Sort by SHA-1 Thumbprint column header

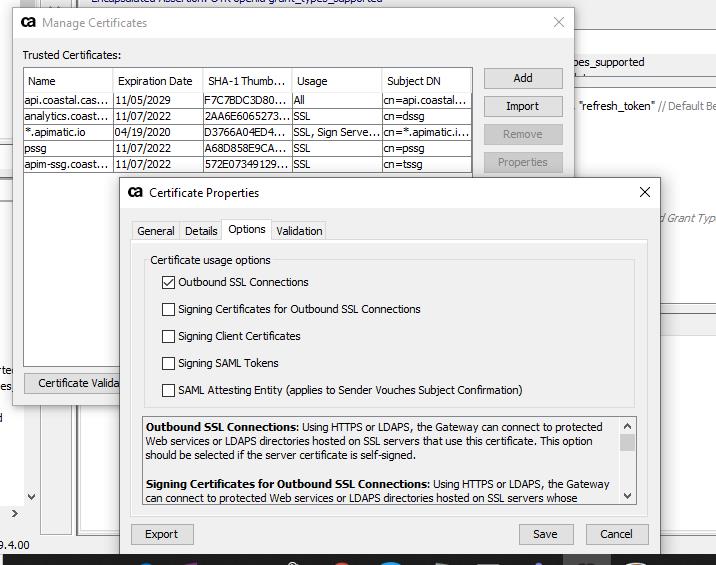(x=247, y=81)
